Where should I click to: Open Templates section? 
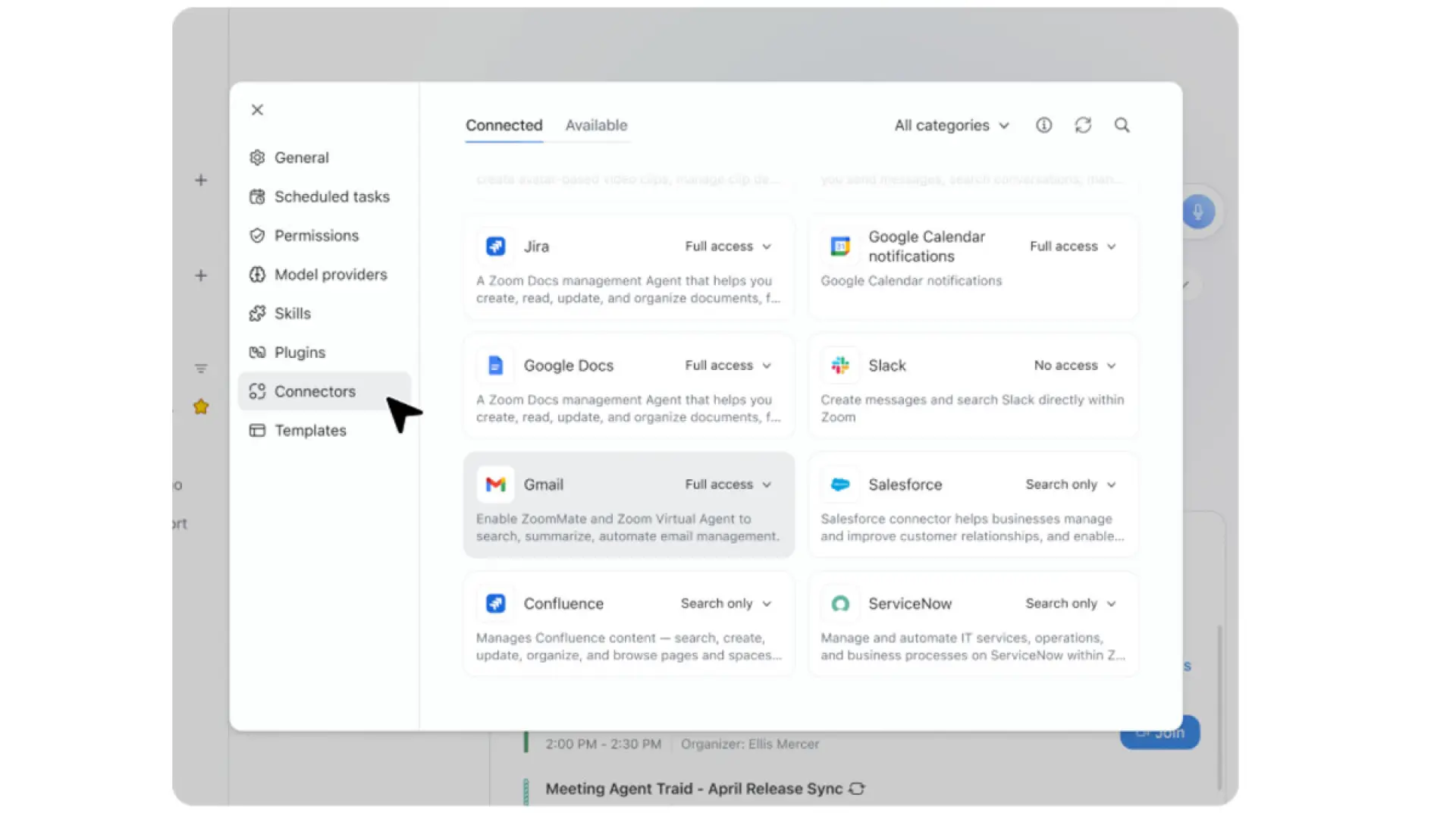[x=325, y=431]
